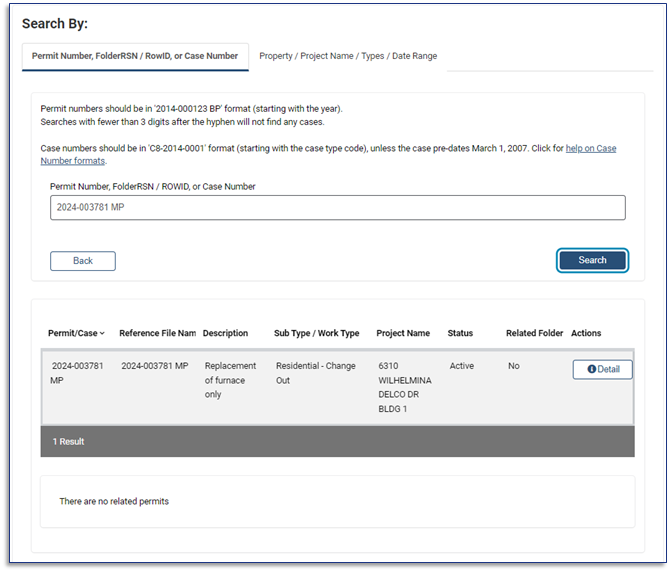Click the Related Folder column header

pyautogui.click(x=534, y=333)
